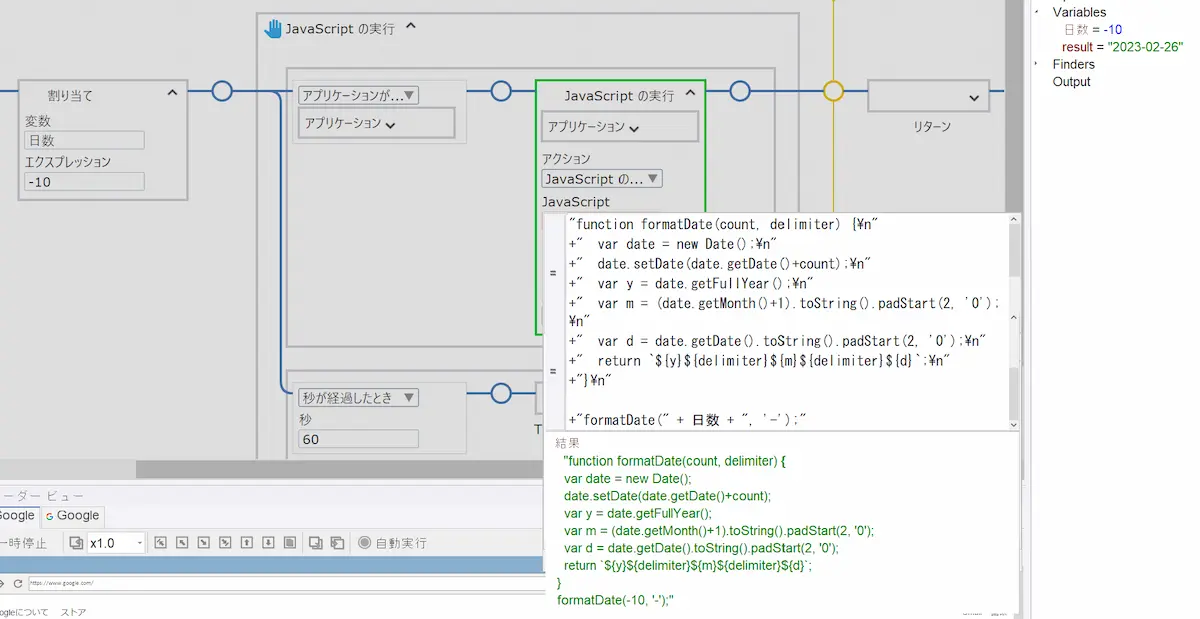Click the yellow junction circle before リターン
Image resolution: width=1200 pixels, height=619 pixels.
click(x=834, y=91)
